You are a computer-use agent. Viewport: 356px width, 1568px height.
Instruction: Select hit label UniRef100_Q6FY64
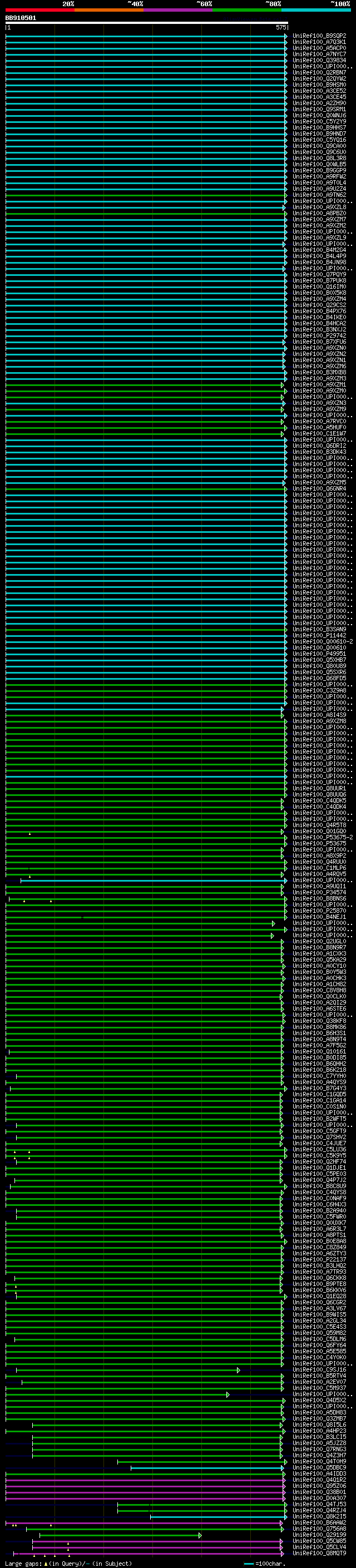319,1345
